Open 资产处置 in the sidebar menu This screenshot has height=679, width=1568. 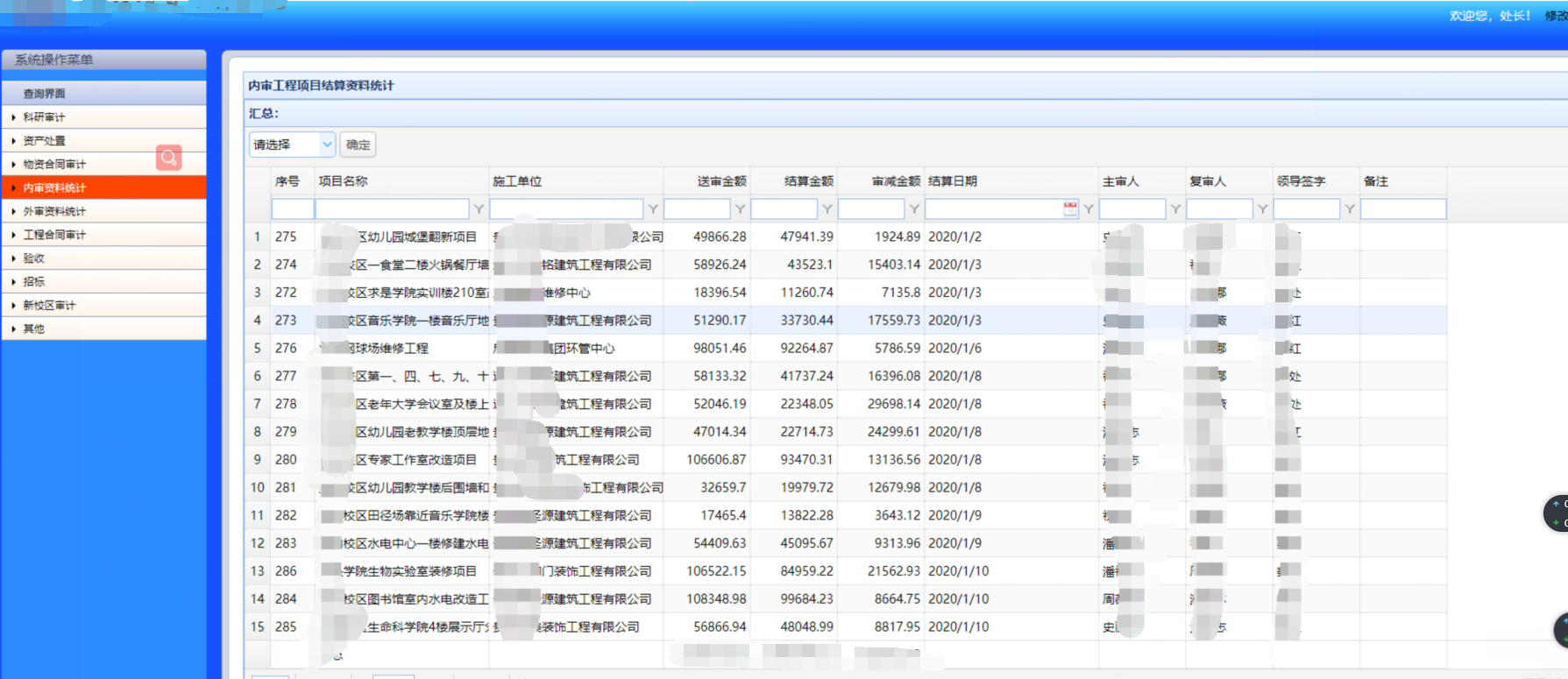tap(44, 141)
